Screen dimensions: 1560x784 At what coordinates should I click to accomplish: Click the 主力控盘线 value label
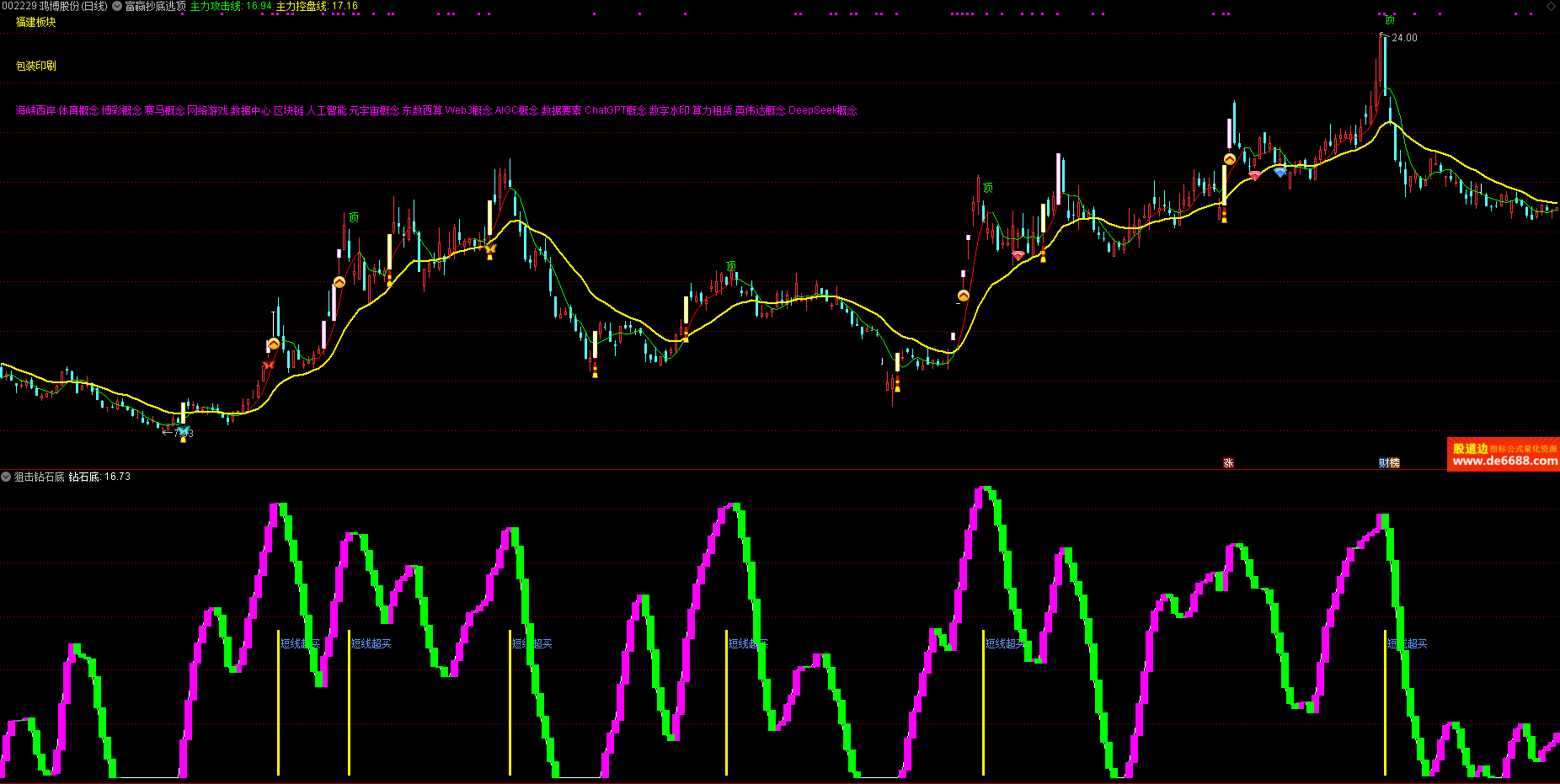[x=317, y=7]
